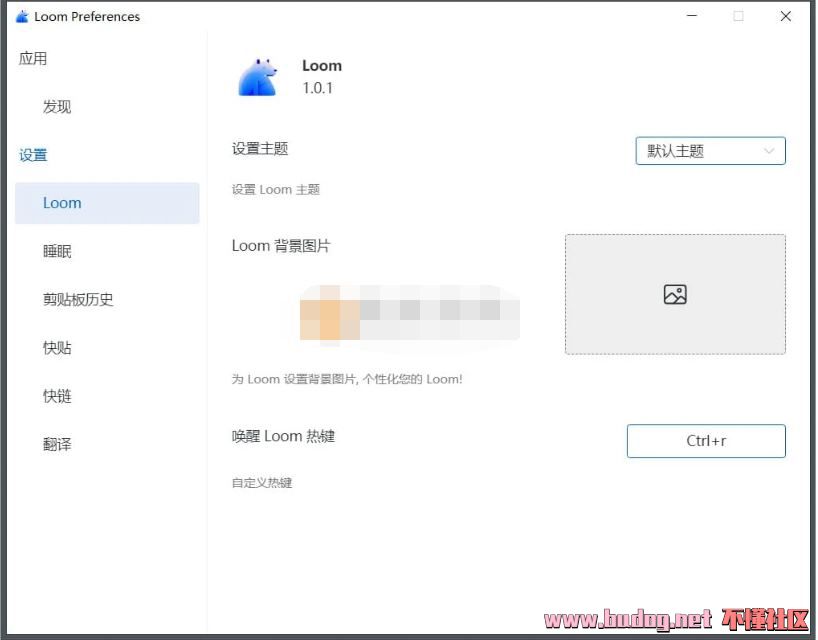Open the 快链 sidebar entry

pos(57,396)
